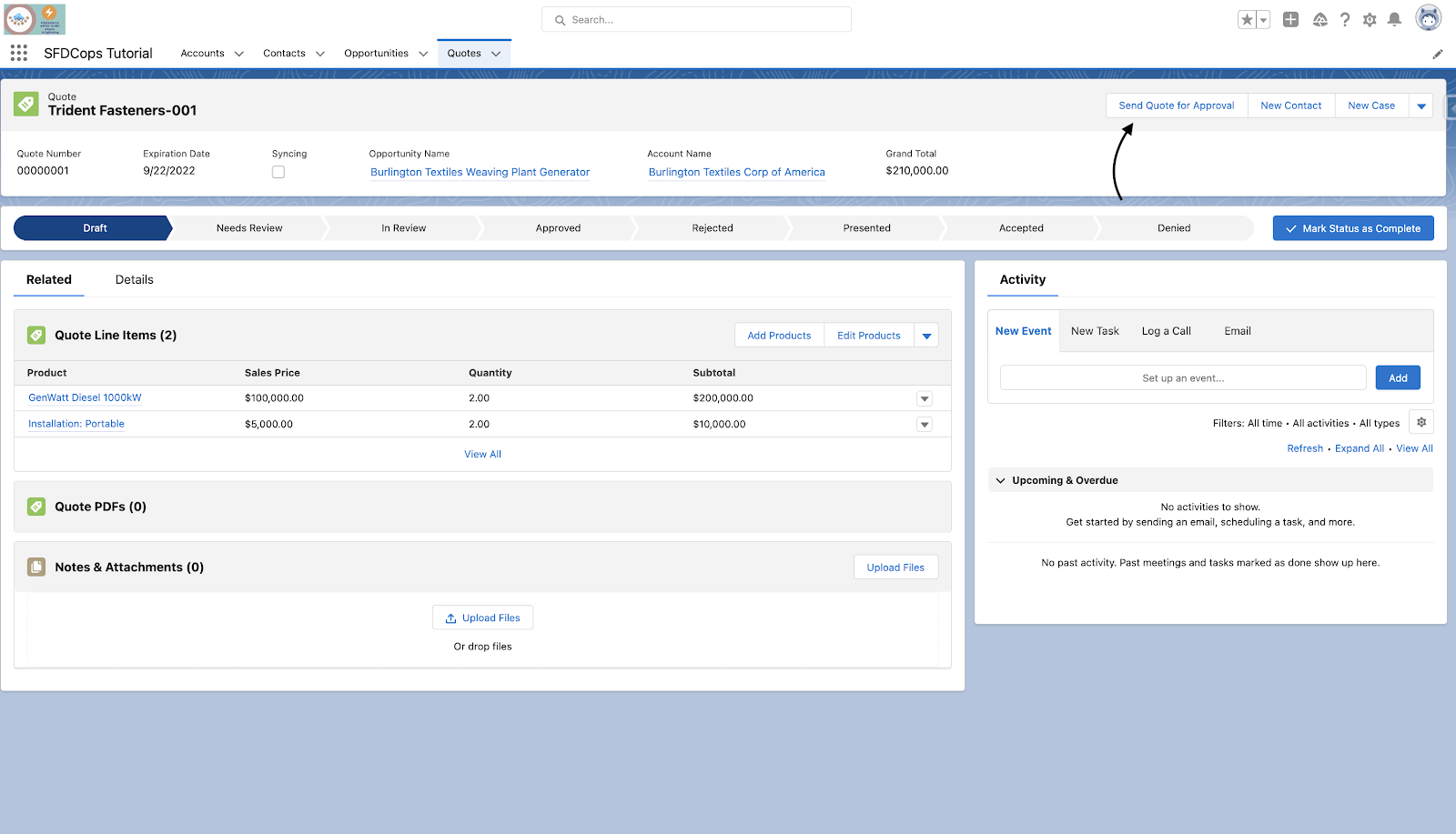Screen dimensions: 1456x834
Task: Expand the Quotes nav dropdown chevron
Action: pyautogui.click(x=496, y=54)
